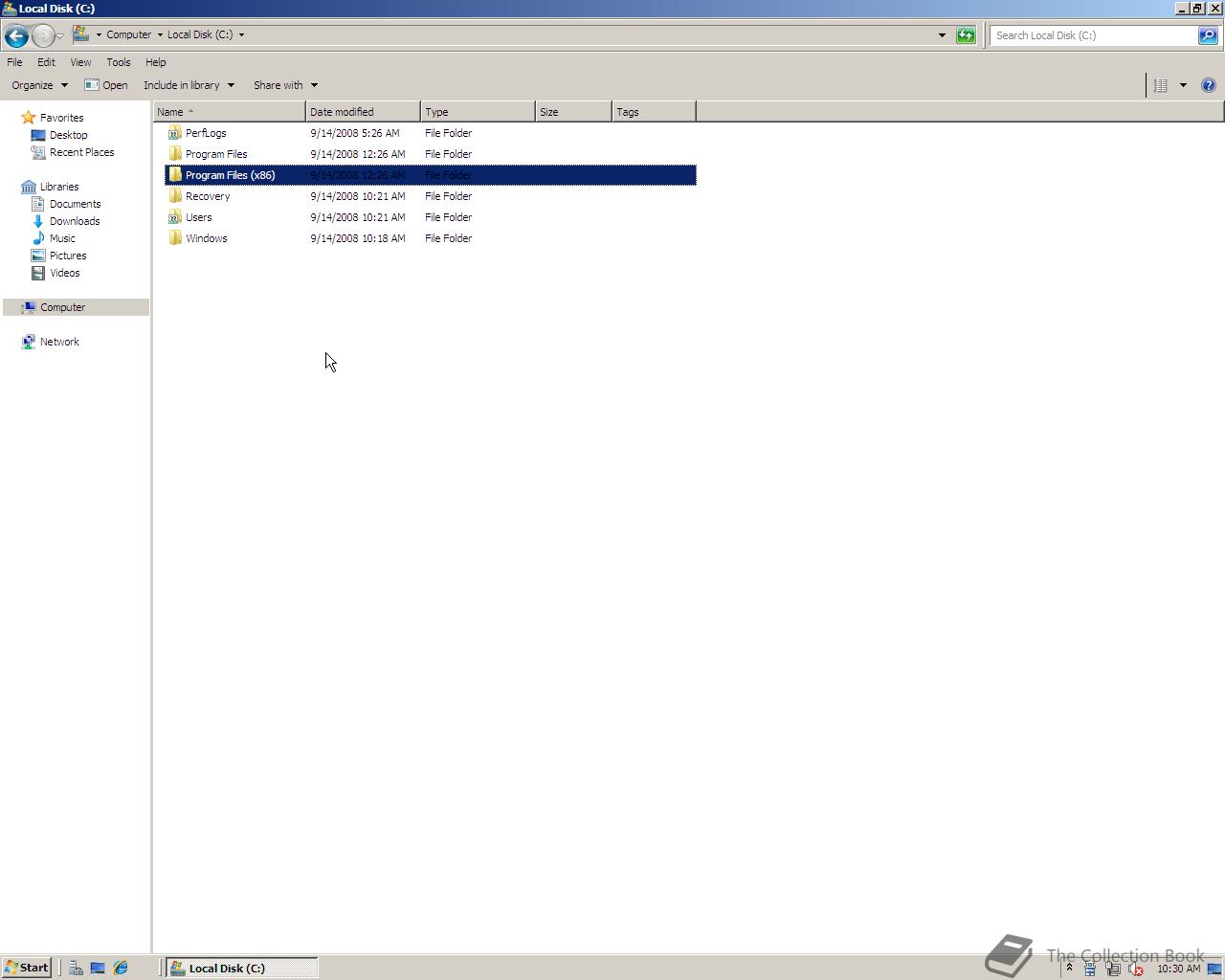1225x980 pixels.
Task: Submit search with the magnifier icon
Action: click(x=1209, y=35)
